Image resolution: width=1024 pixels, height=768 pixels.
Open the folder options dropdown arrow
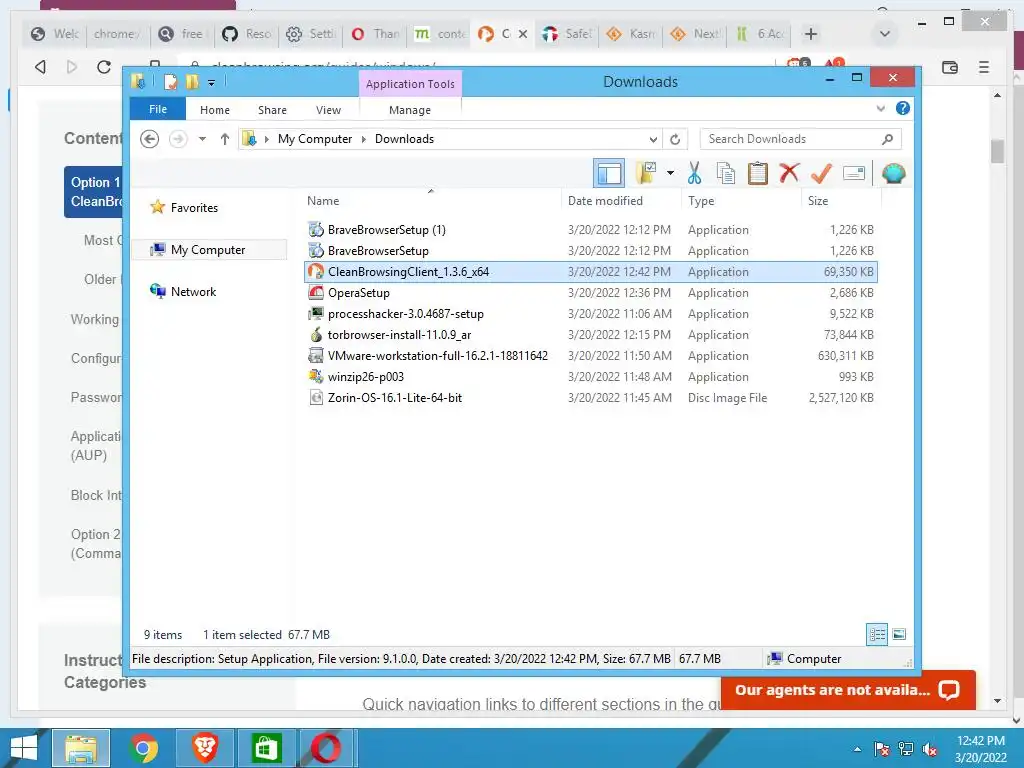tap(670, 174)
